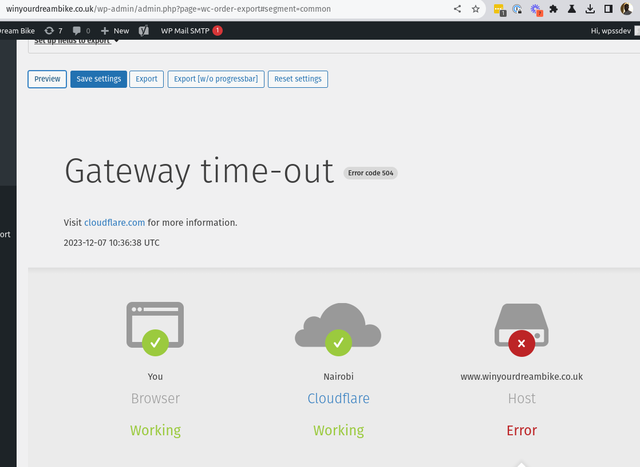Click the You label under browser icon
640x467 pixels.
click(155, 376)
